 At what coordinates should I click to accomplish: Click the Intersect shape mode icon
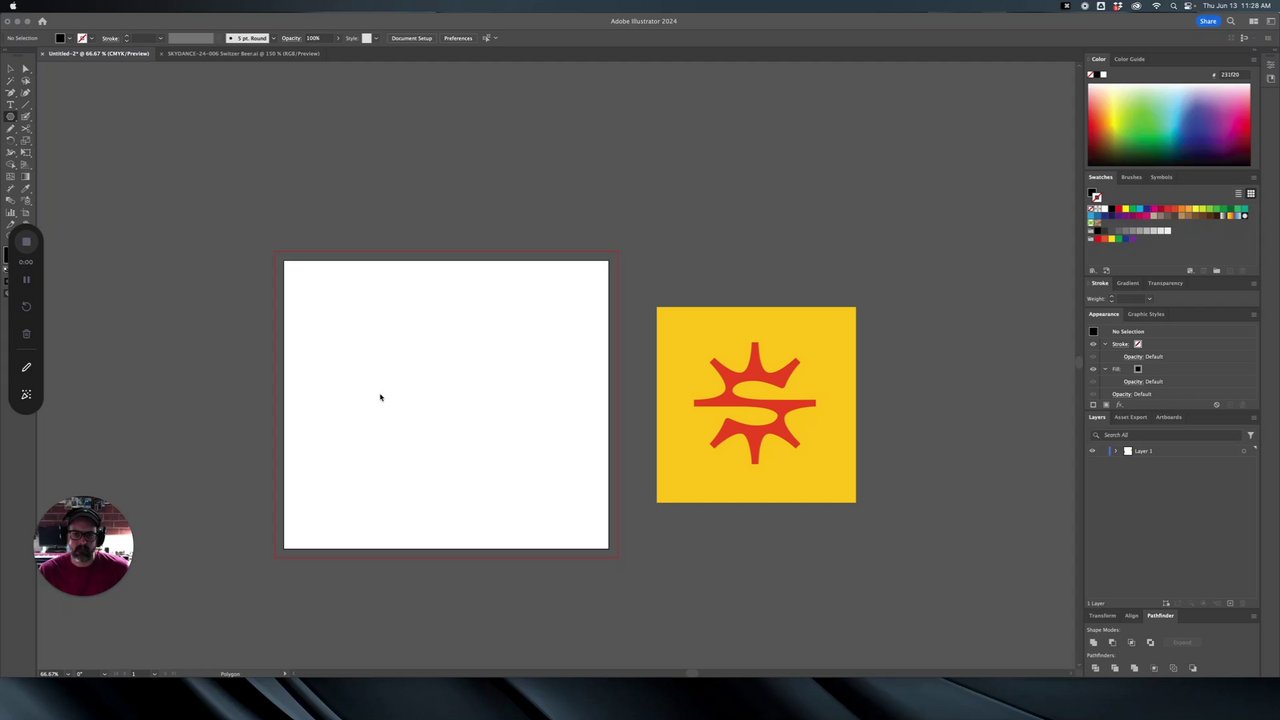click(x=1132, y=643)
